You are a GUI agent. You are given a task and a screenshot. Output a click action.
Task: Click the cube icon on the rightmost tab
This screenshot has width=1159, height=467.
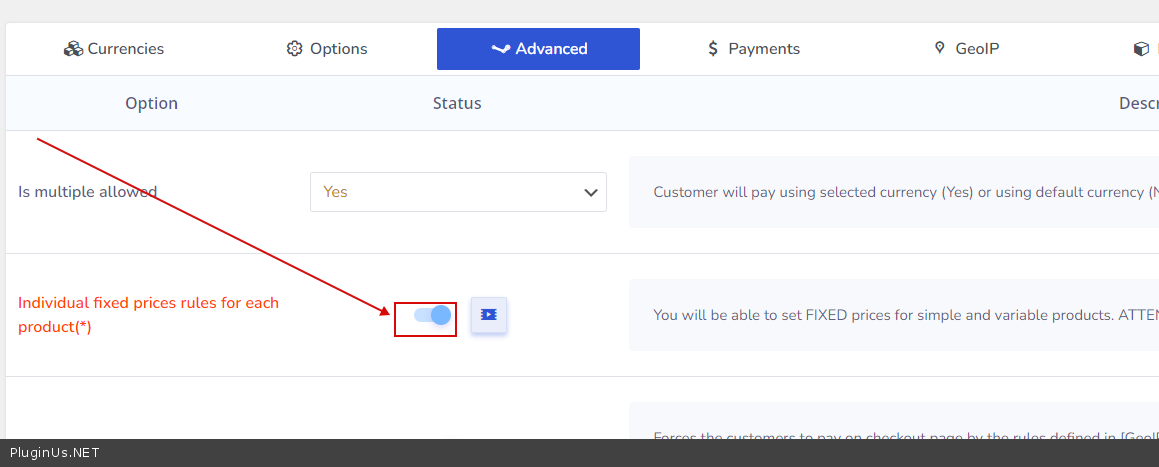pos(1141,49)
